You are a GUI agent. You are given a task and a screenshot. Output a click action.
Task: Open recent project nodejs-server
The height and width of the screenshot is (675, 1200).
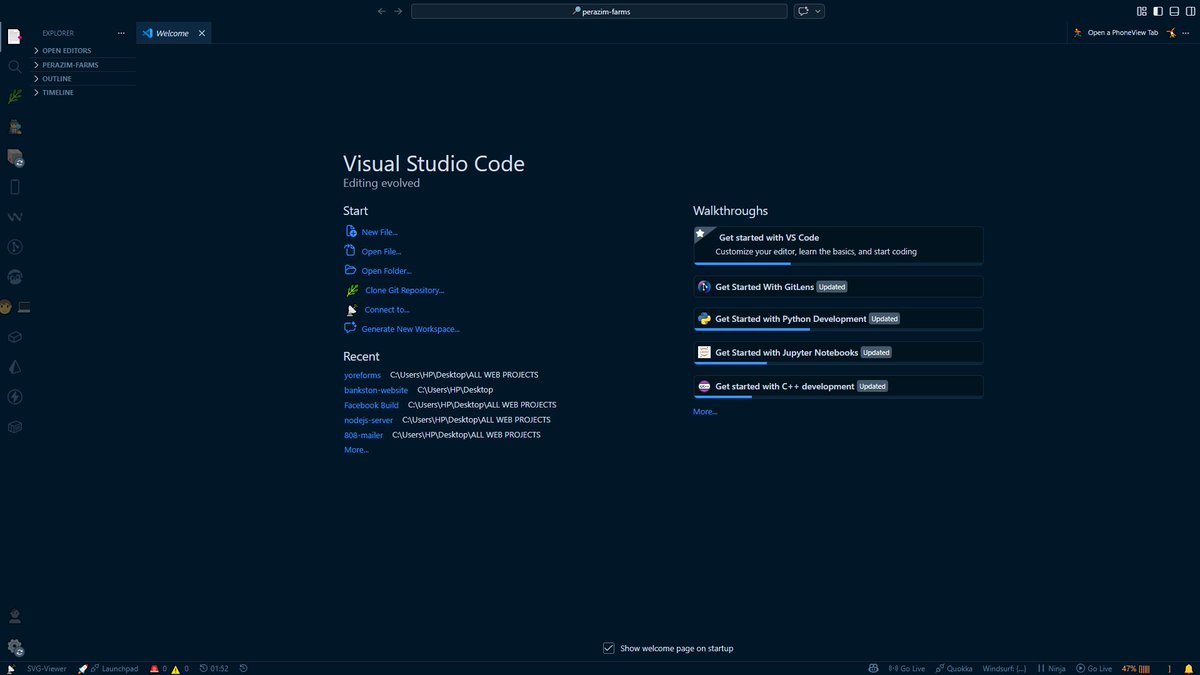point(368,420)
